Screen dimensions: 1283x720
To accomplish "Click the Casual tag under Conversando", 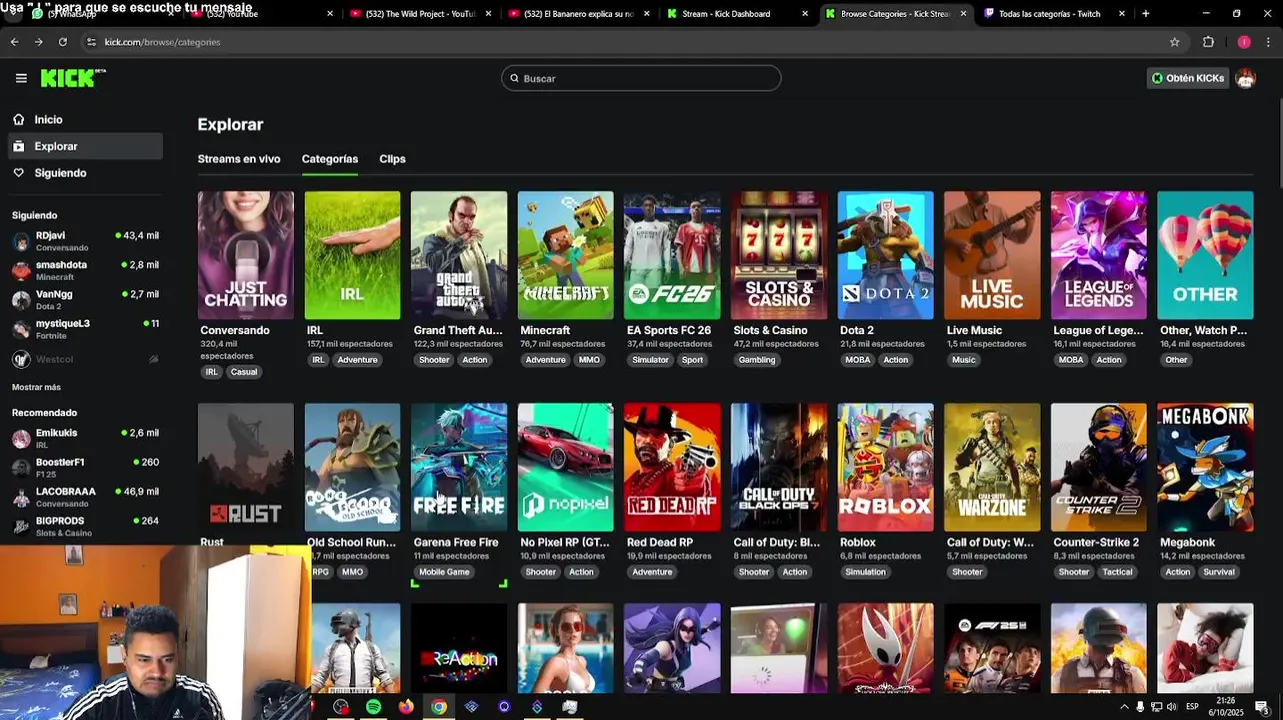I will pos(244,372).
